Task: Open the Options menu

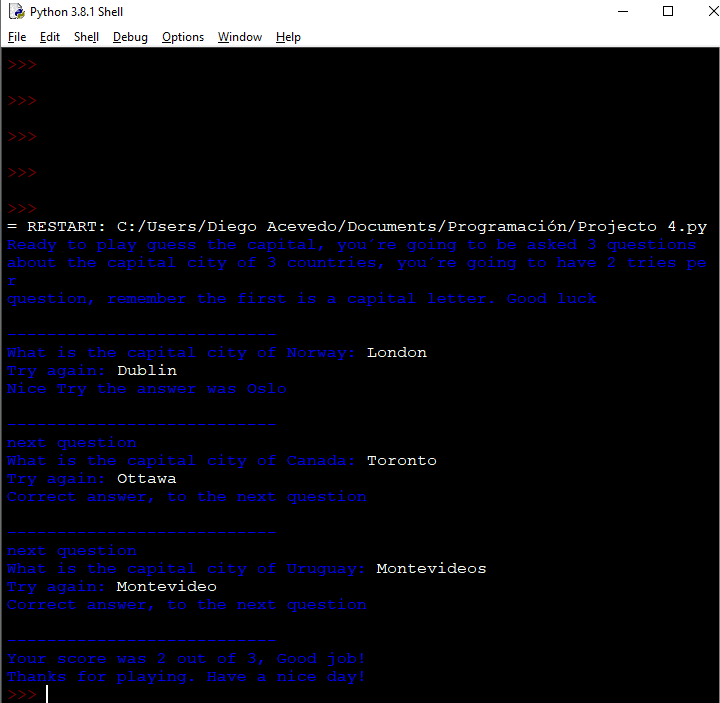Action: tap(183, 37)
